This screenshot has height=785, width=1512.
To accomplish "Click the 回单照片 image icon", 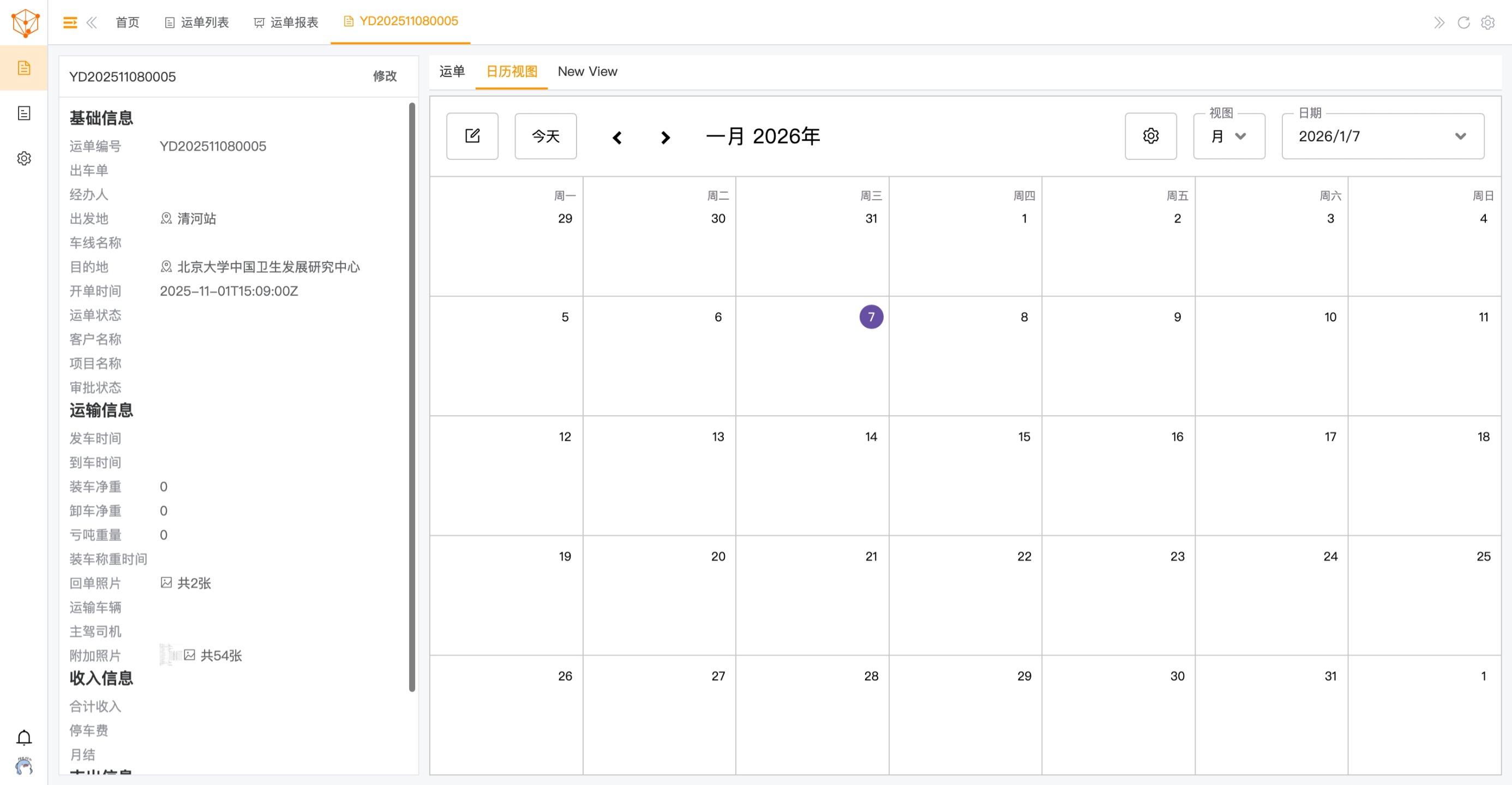I will tap(166, 583).
